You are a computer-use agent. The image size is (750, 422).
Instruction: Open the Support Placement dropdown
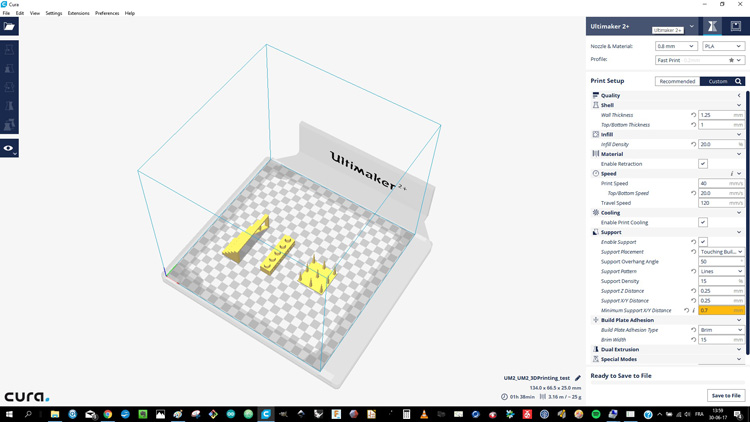[x=721, y=252]
